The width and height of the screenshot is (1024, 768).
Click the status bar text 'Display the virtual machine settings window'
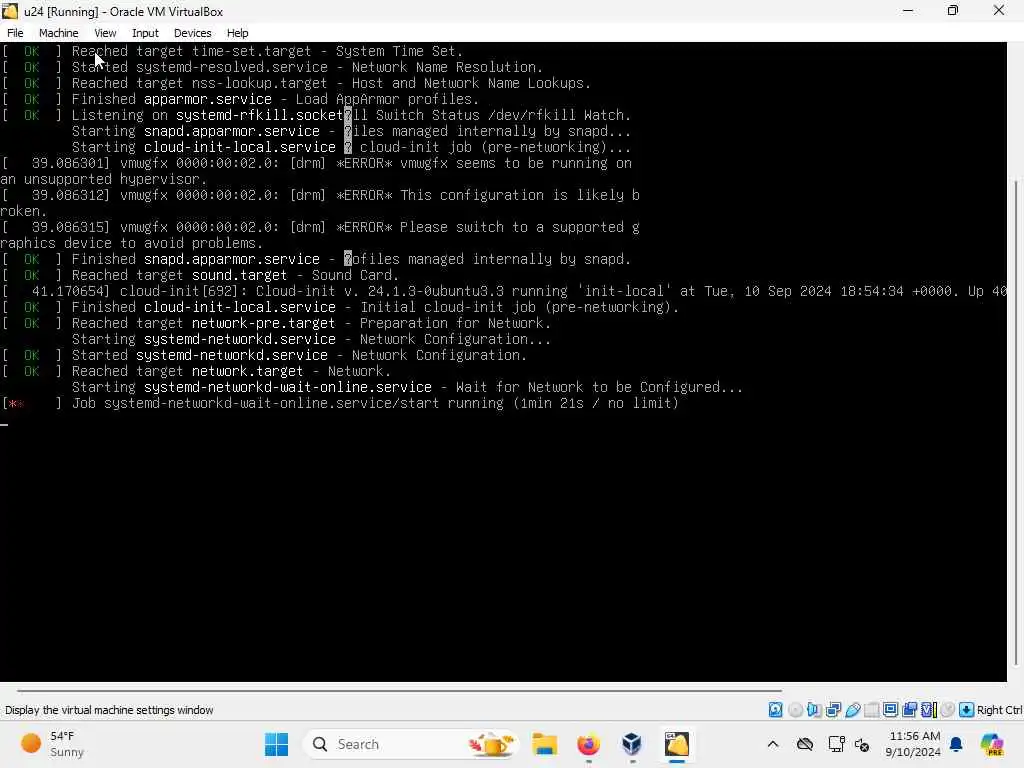click(109, 710)
